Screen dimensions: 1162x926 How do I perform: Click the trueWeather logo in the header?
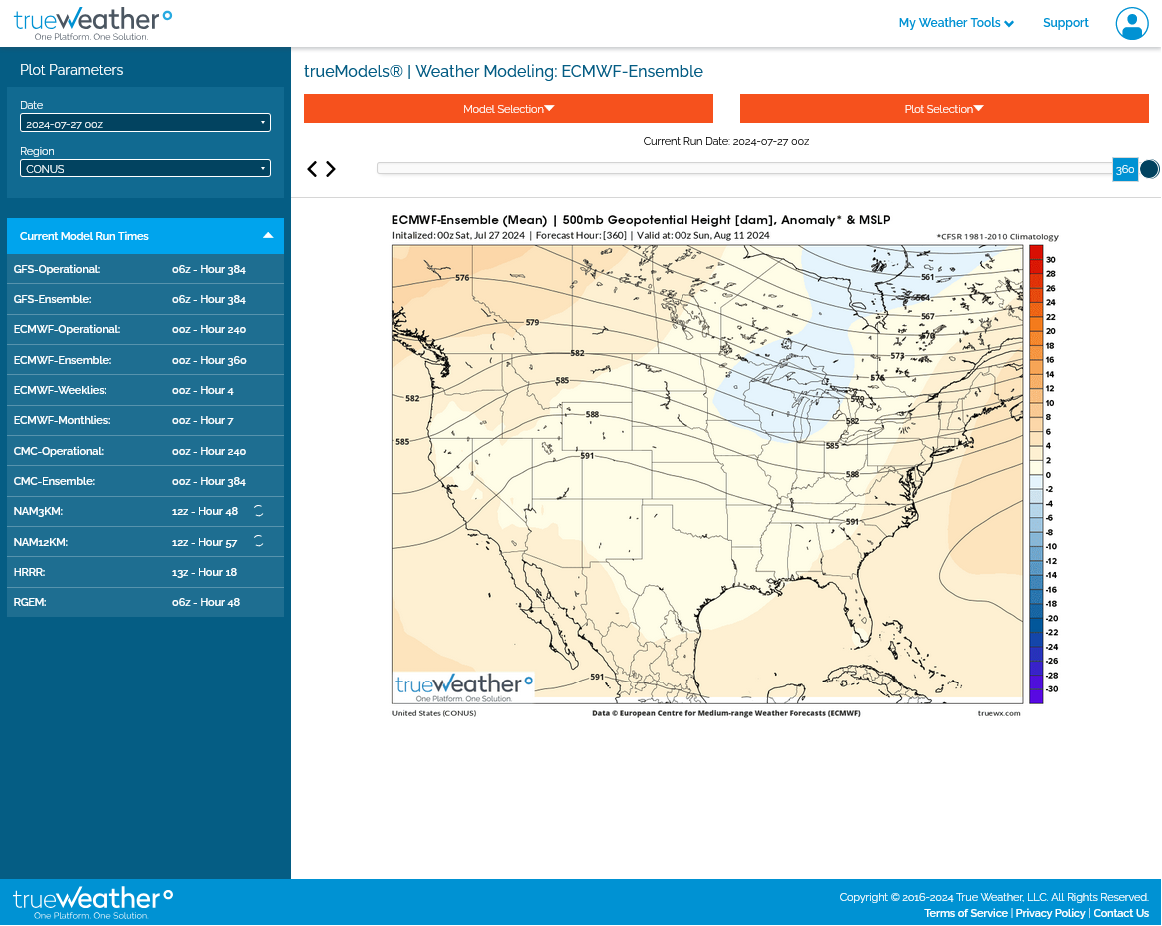pyautogui.click(x=93, y=24)
